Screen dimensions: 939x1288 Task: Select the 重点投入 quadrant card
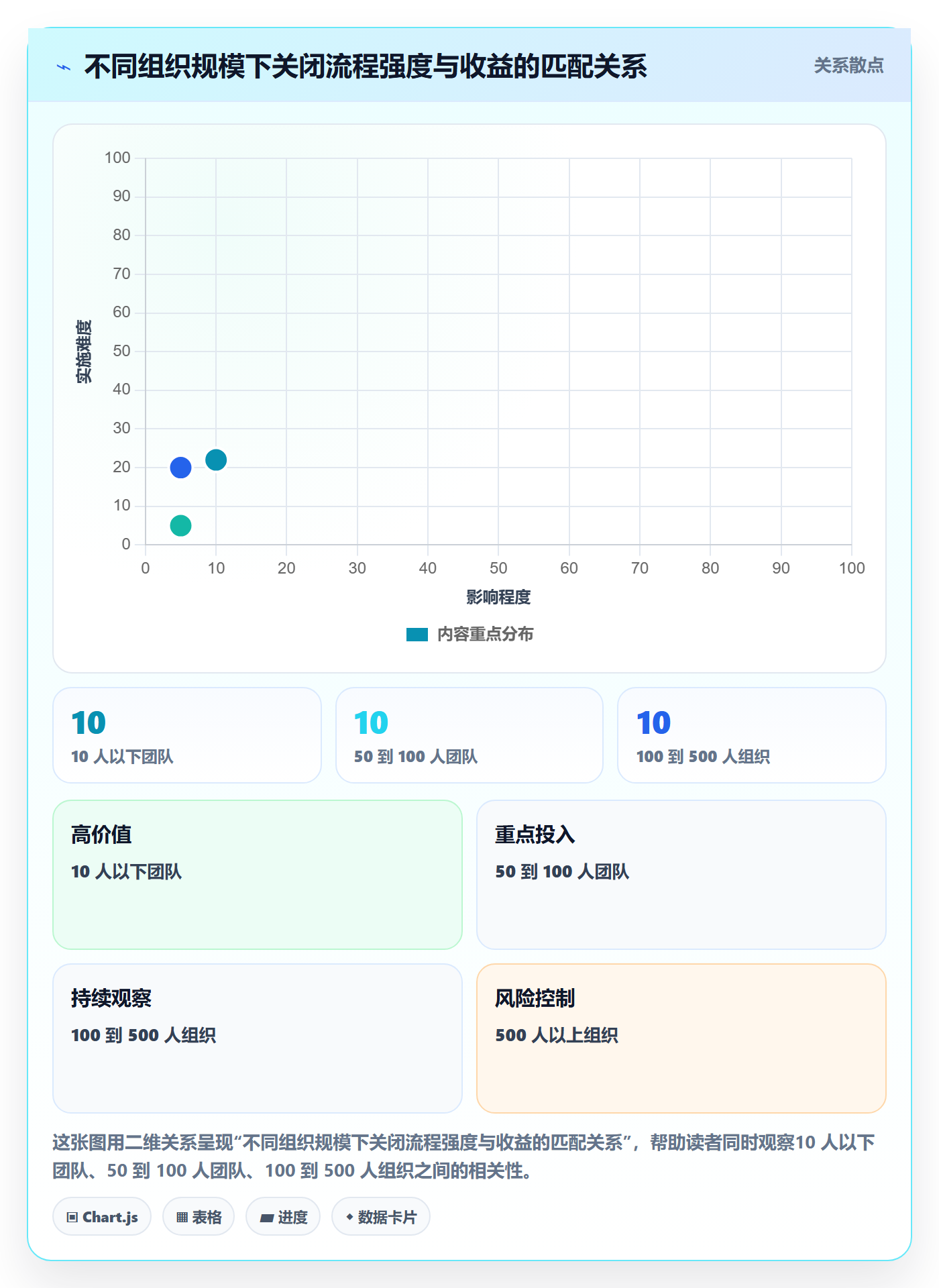tap(681, 875)
